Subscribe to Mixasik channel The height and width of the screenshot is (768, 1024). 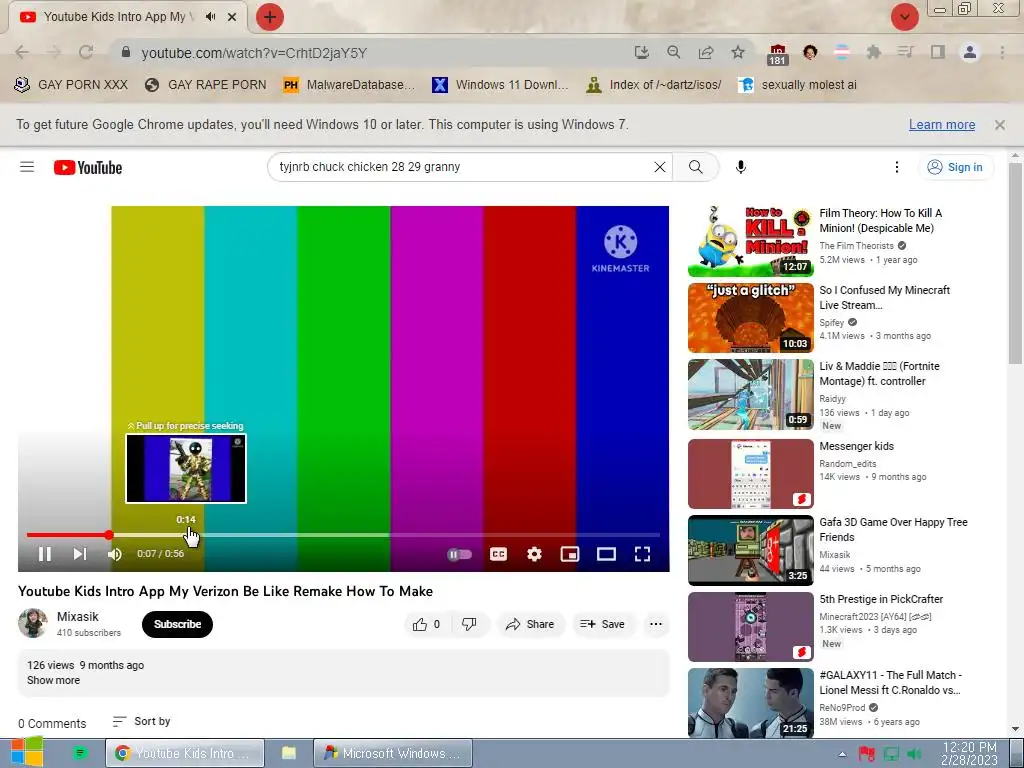177,624
